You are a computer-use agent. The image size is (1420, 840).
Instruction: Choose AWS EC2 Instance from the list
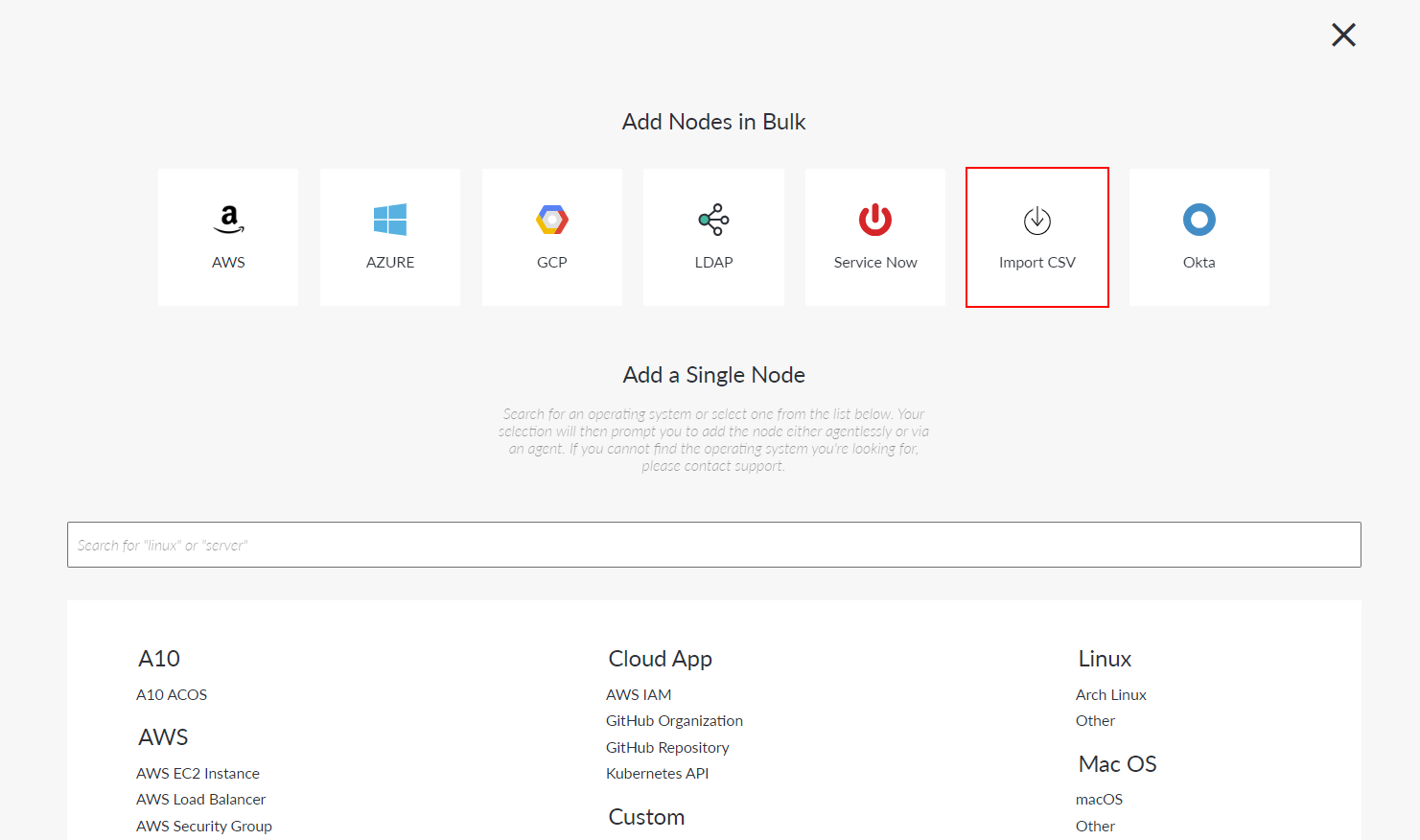pyautogui.click(x=198, y=774)
